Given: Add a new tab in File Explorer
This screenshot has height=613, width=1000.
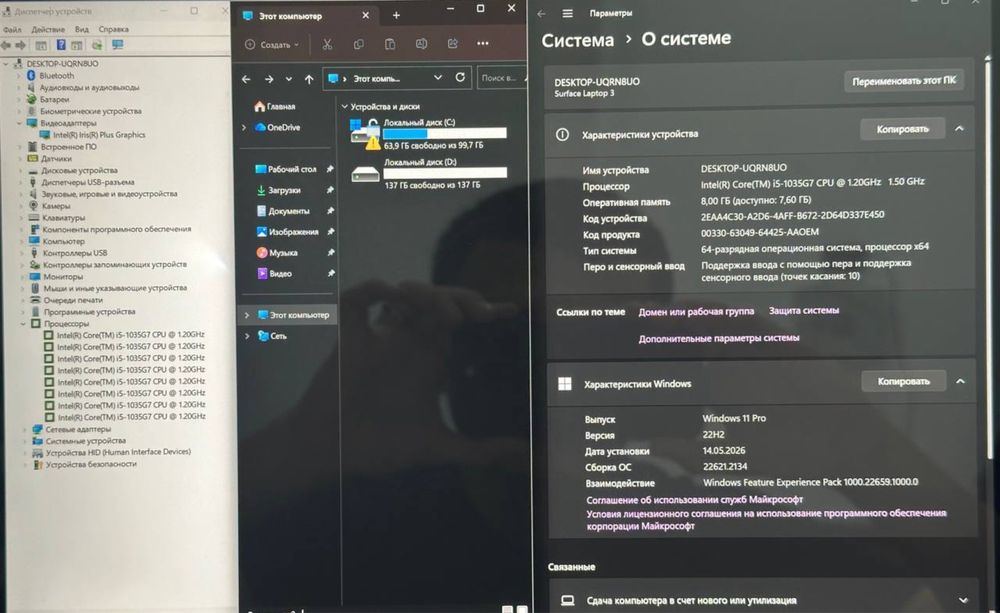Looking at the screenshot, I should point(396,15).
